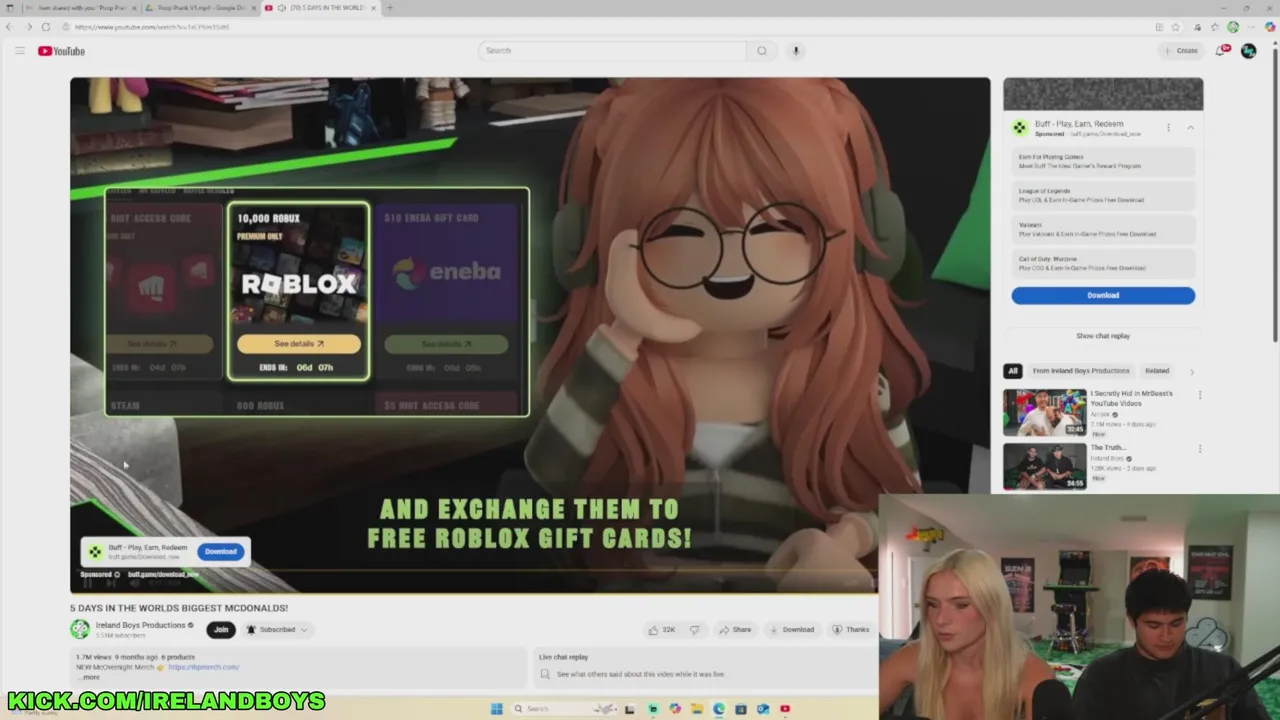1280x720 pixels.
Task: Open options menu for MrBeast video suggestion
Action: click(x=1200, y=395)
